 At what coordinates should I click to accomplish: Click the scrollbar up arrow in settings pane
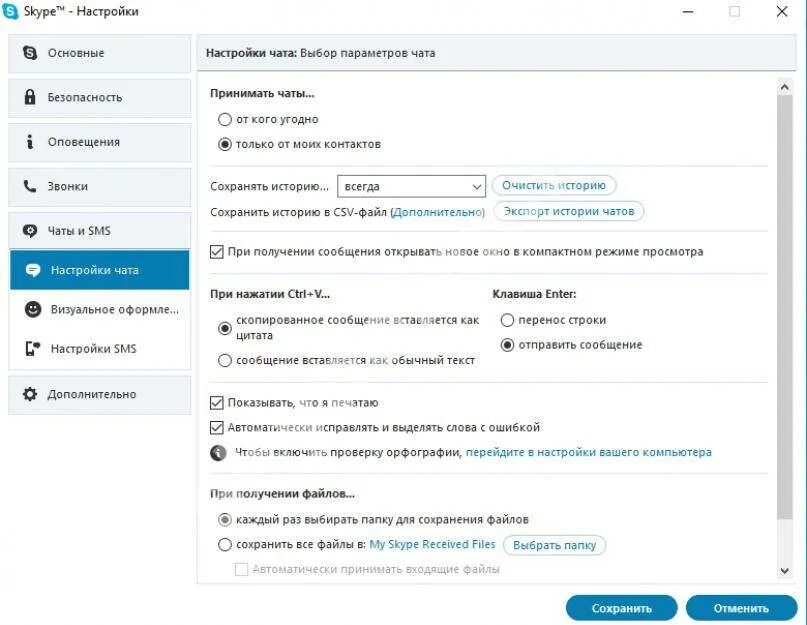784,88
